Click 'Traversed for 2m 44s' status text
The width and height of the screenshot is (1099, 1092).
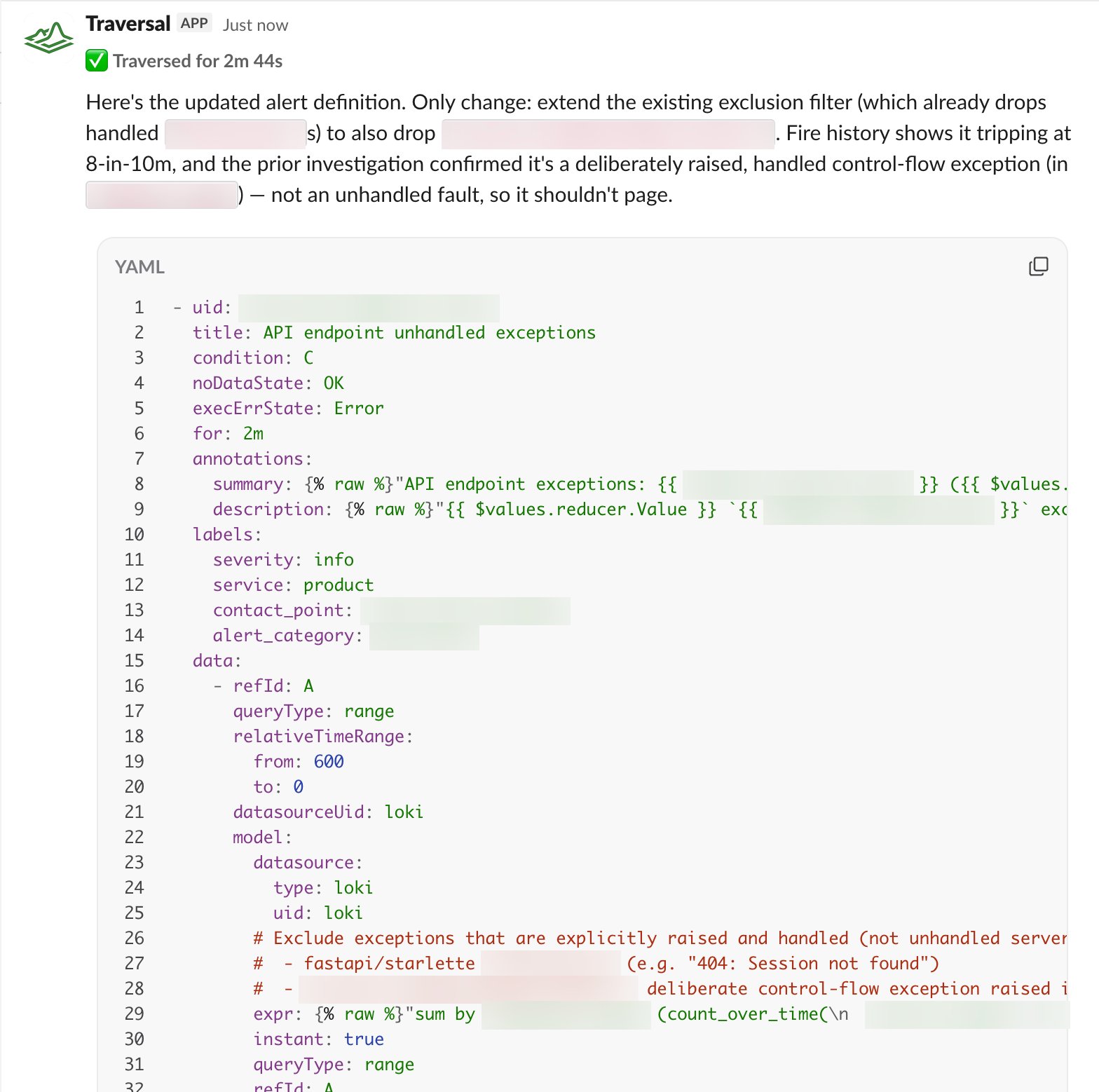198,61
